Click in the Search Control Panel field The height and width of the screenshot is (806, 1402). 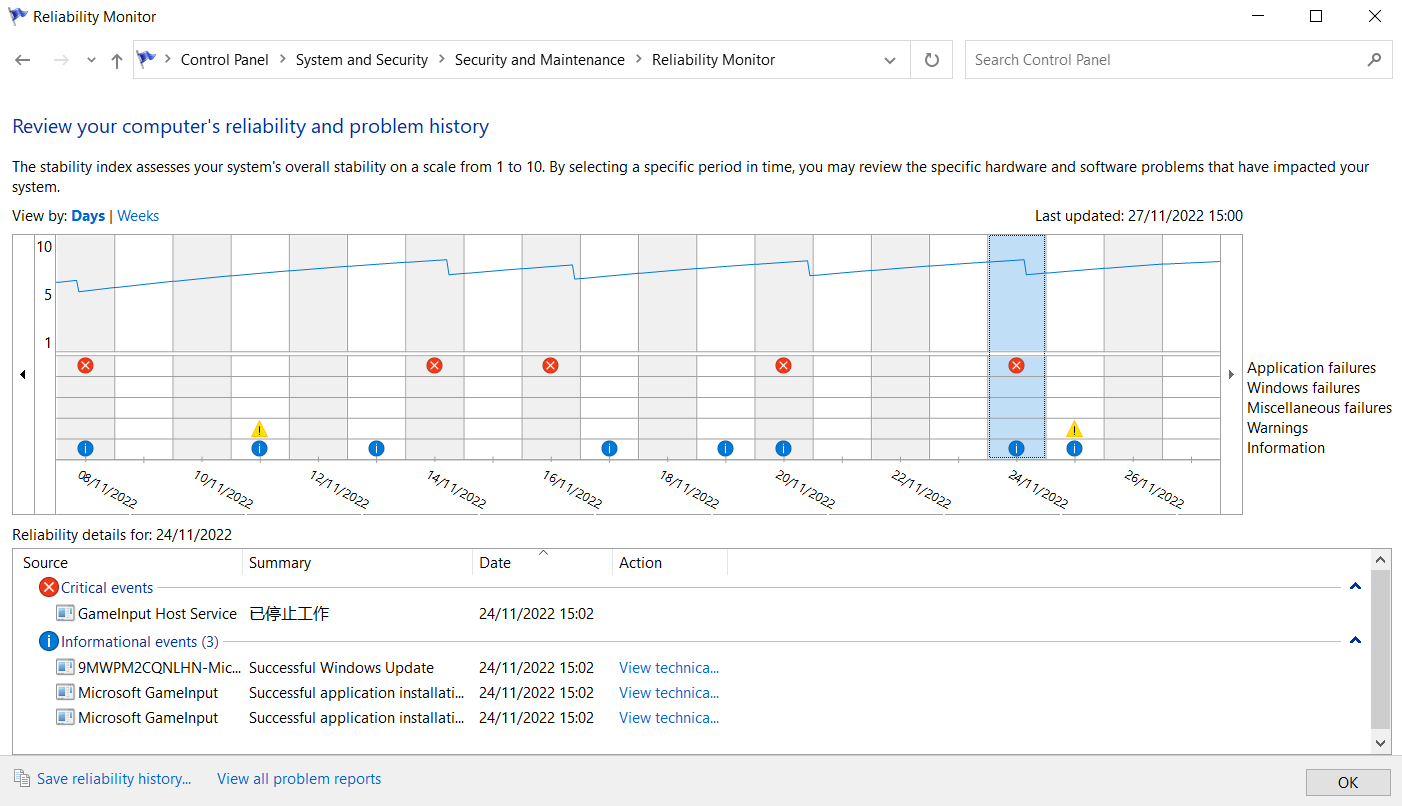click(x=1165, y=60)
